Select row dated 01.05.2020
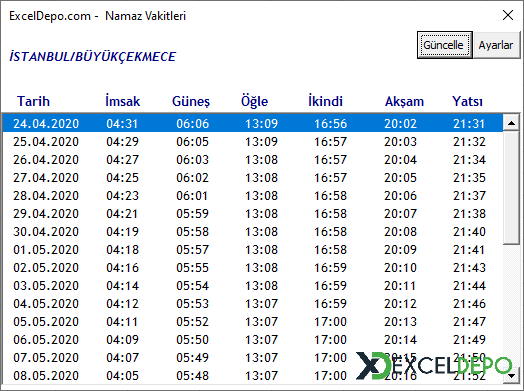Screen dimensions: 524x391 click(253, 250)
